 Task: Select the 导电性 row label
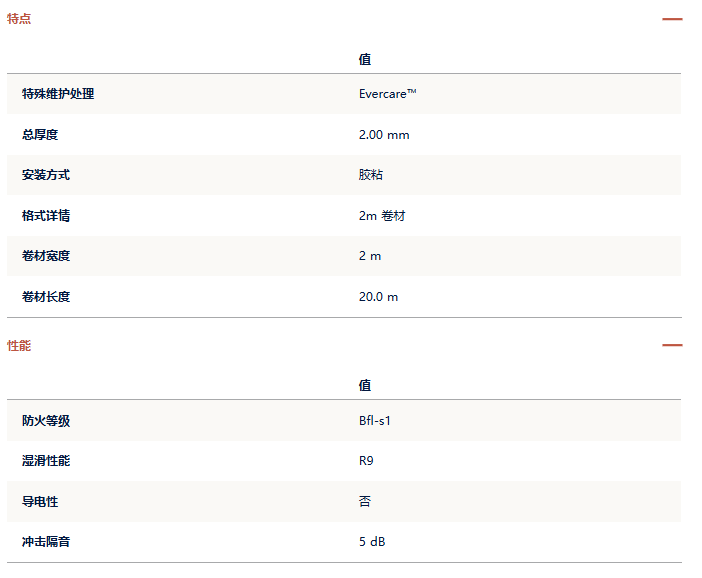tap(40, 501)
